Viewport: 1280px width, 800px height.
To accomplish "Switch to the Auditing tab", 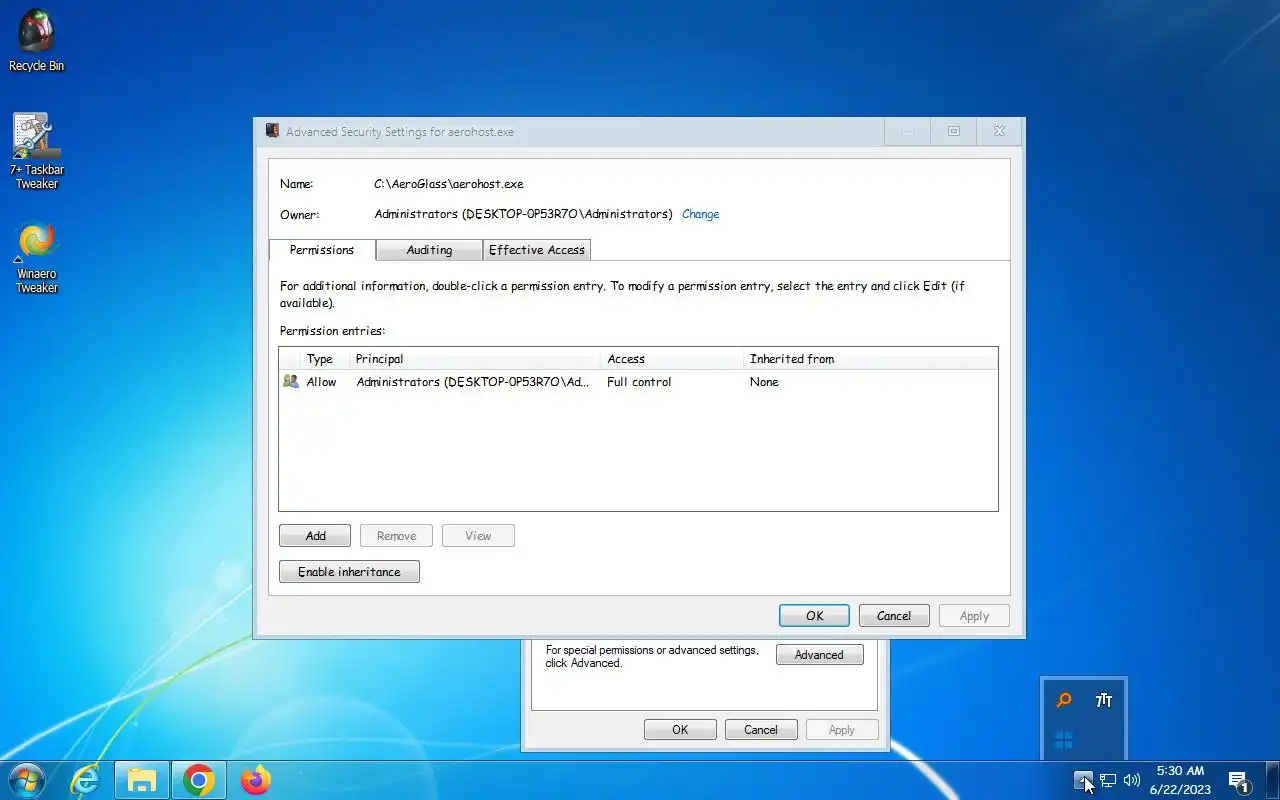I will point(429,250).
